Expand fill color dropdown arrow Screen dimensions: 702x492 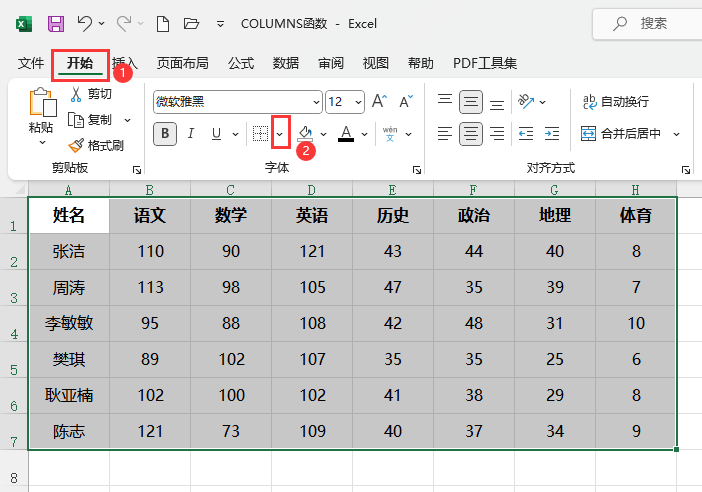click(x=324, y=134)
